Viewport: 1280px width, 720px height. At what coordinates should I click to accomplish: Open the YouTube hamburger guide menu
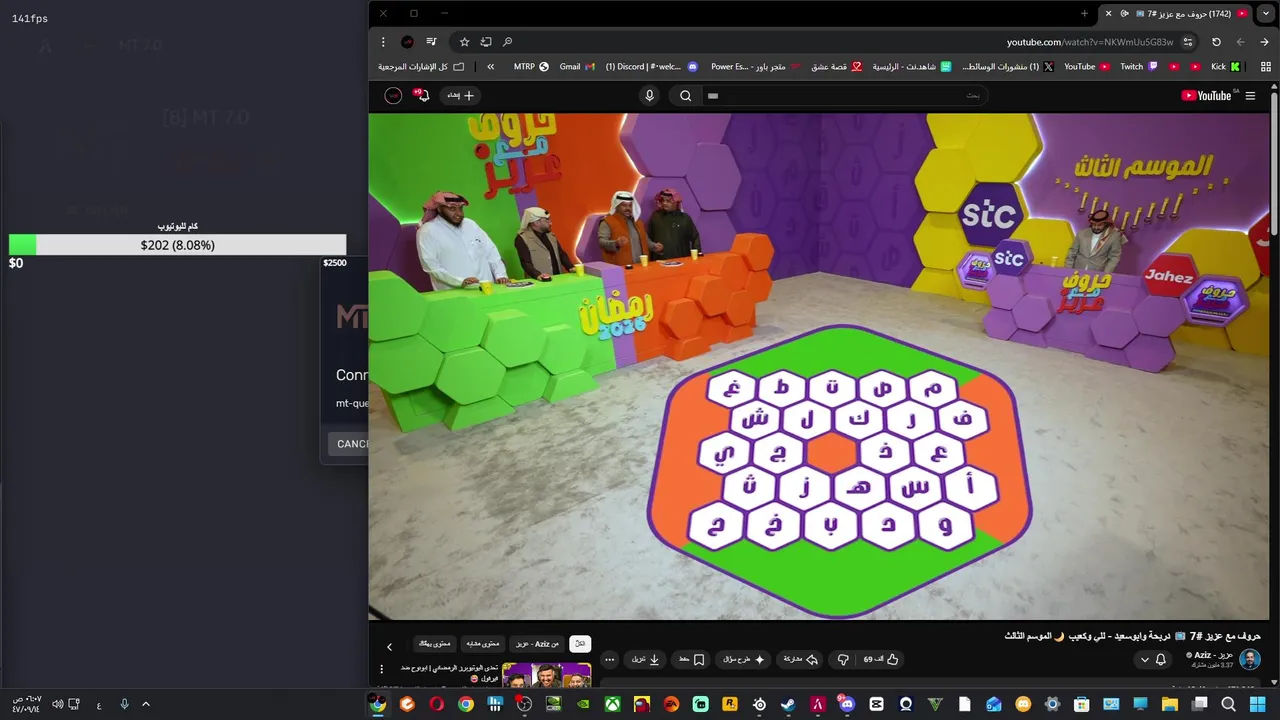click(x=1250, y=96)
